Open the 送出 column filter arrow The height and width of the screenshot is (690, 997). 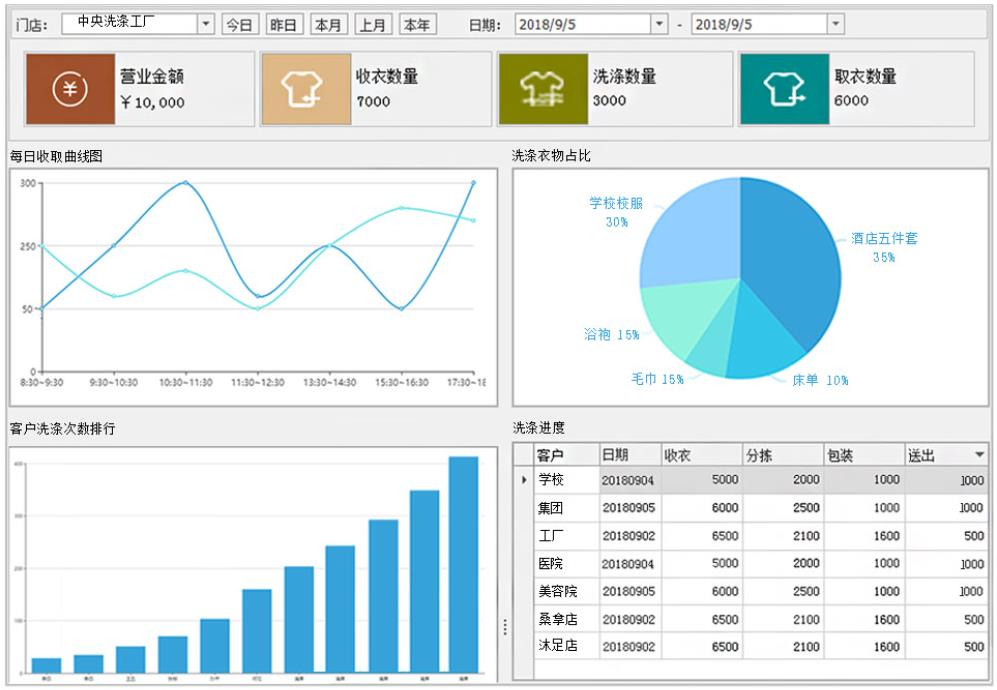[979, 455]
